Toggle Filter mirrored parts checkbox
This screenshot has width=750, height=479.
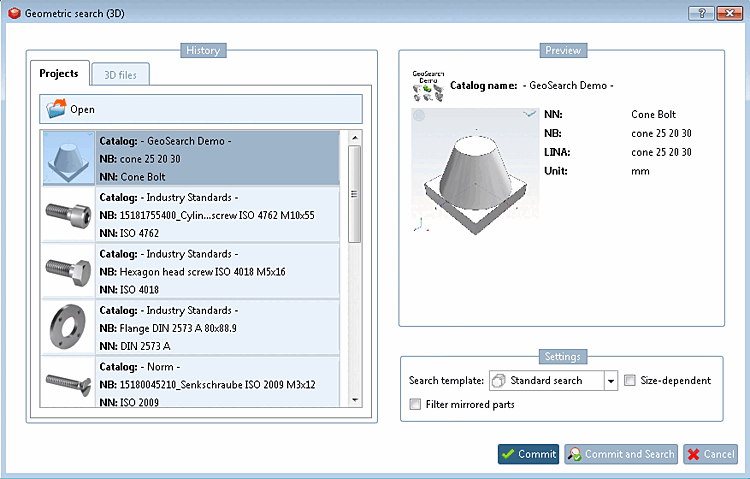[415, 404]
